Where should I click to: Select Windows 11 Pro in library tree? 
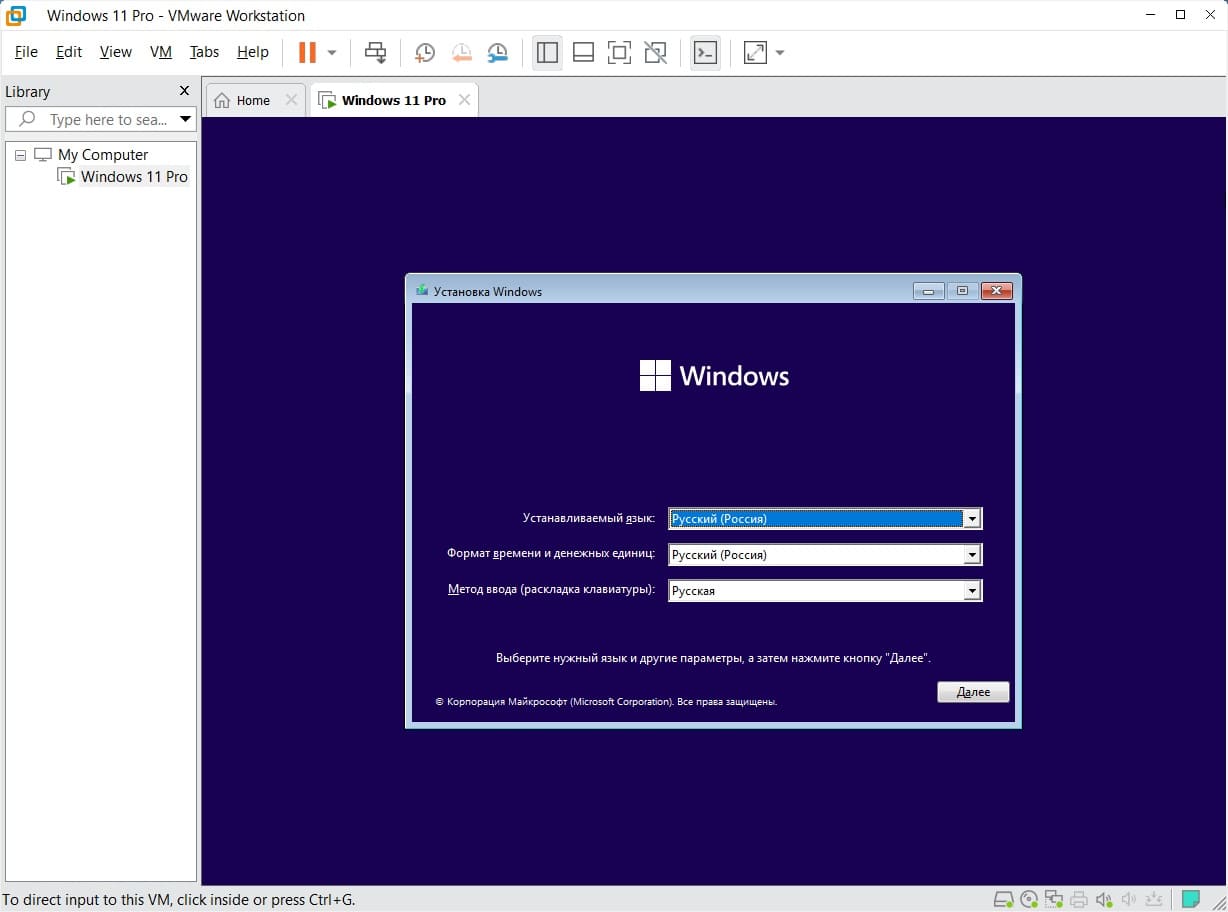click(x=134, y=177)
